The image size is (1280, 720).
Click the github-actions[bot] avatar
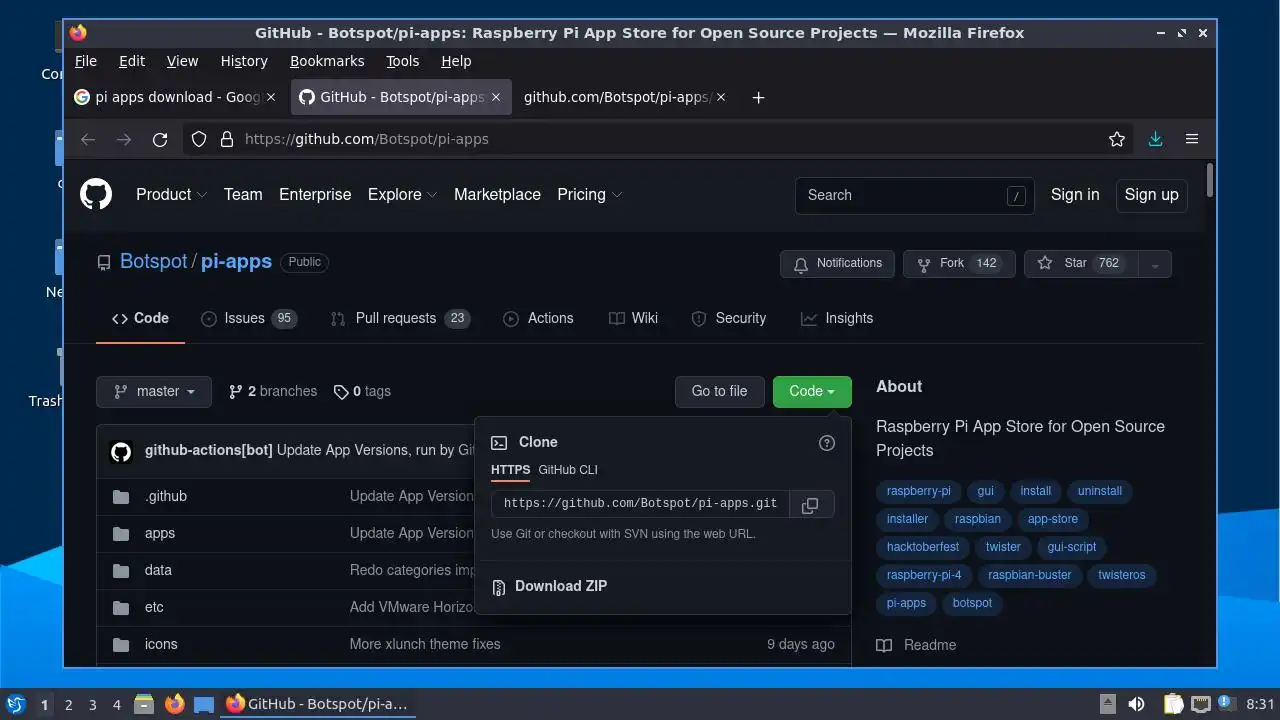click(x=121, y=451)
